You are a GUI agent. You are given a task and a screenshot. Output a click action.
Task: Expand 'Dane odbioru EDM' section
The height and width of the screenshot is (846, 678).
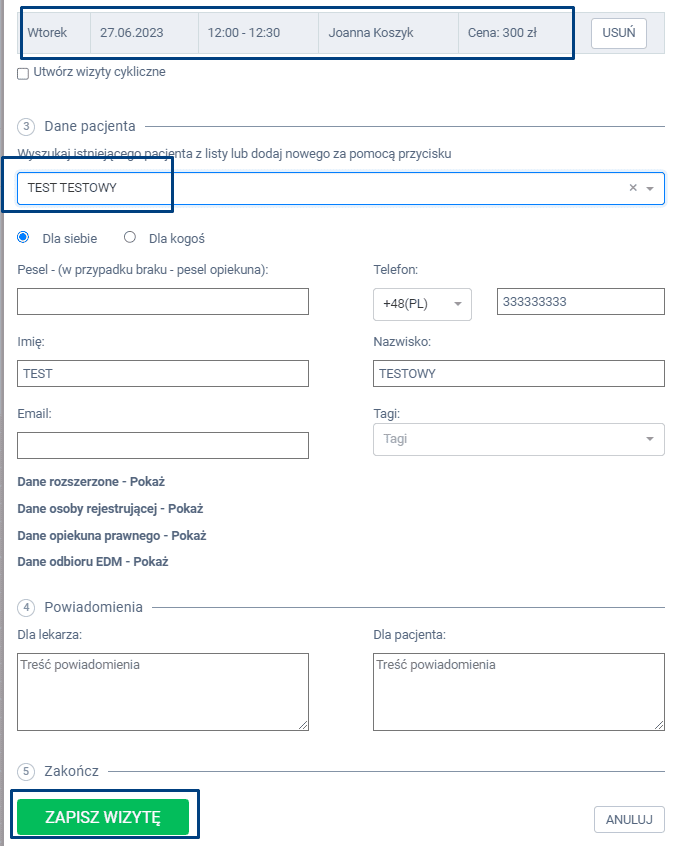pyautogui.click(x=93, y=561)
